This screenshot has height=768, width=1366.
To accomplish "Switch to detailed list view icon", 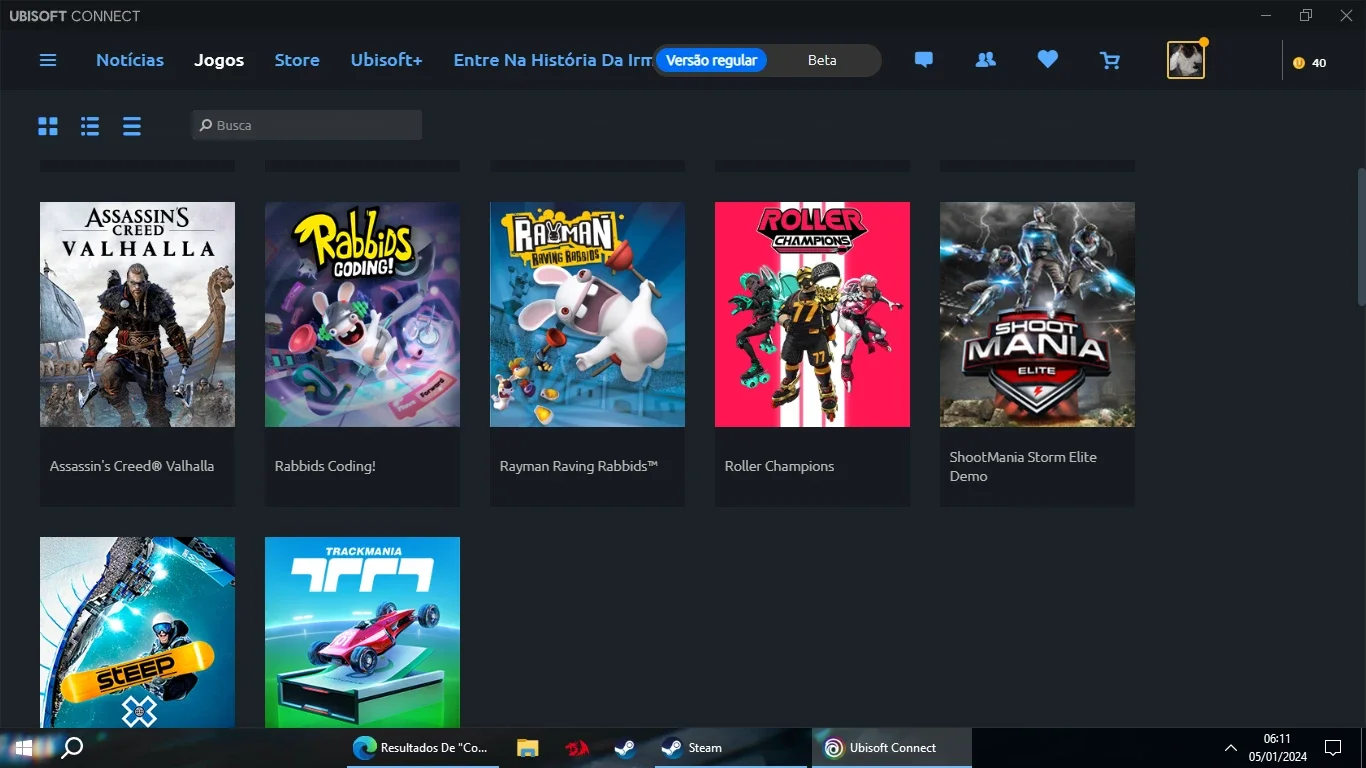I will [x=90, y=126].
